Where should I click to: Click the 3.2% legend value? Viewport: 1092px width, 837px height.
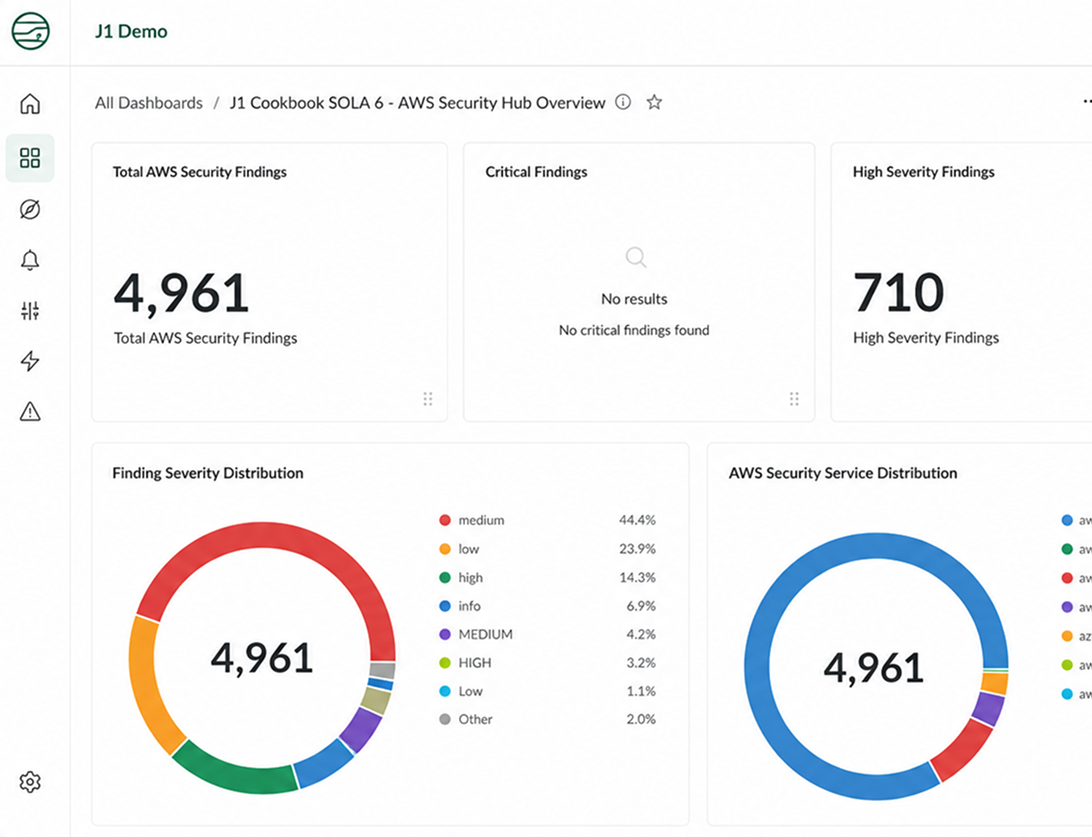(641, 663)
